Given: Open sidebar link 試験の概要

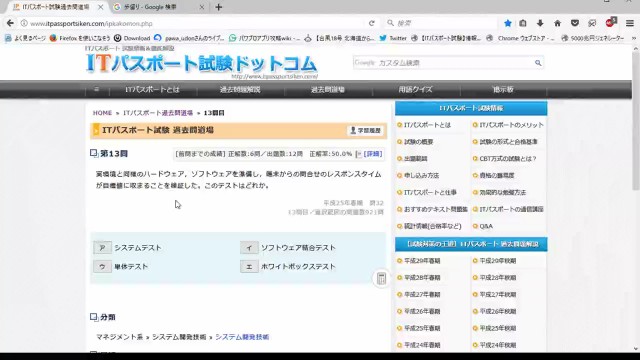Looking at the screenshot, I should tap(418, 142).
